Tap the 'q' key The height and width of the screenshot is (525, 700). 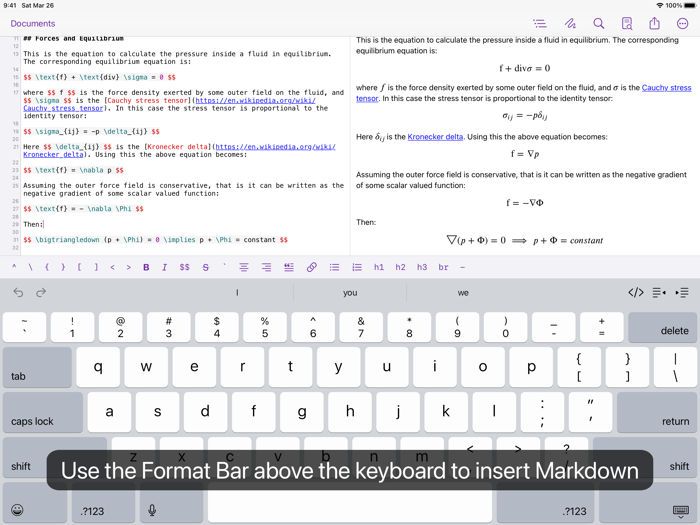point(98,367)
